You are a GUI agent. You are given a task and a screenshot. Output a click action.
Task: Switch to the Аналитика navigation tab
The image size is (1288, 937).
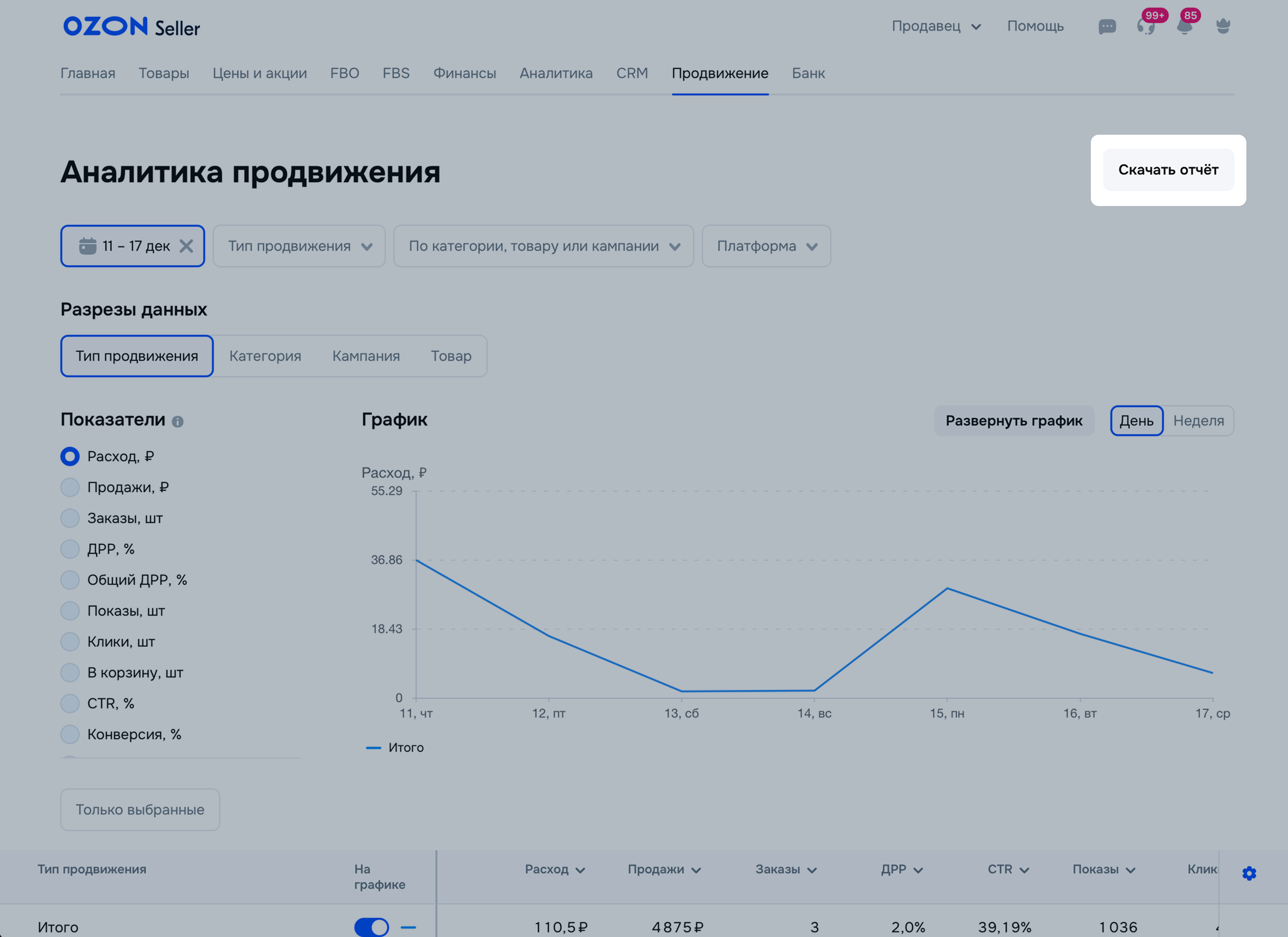point(556,73)
